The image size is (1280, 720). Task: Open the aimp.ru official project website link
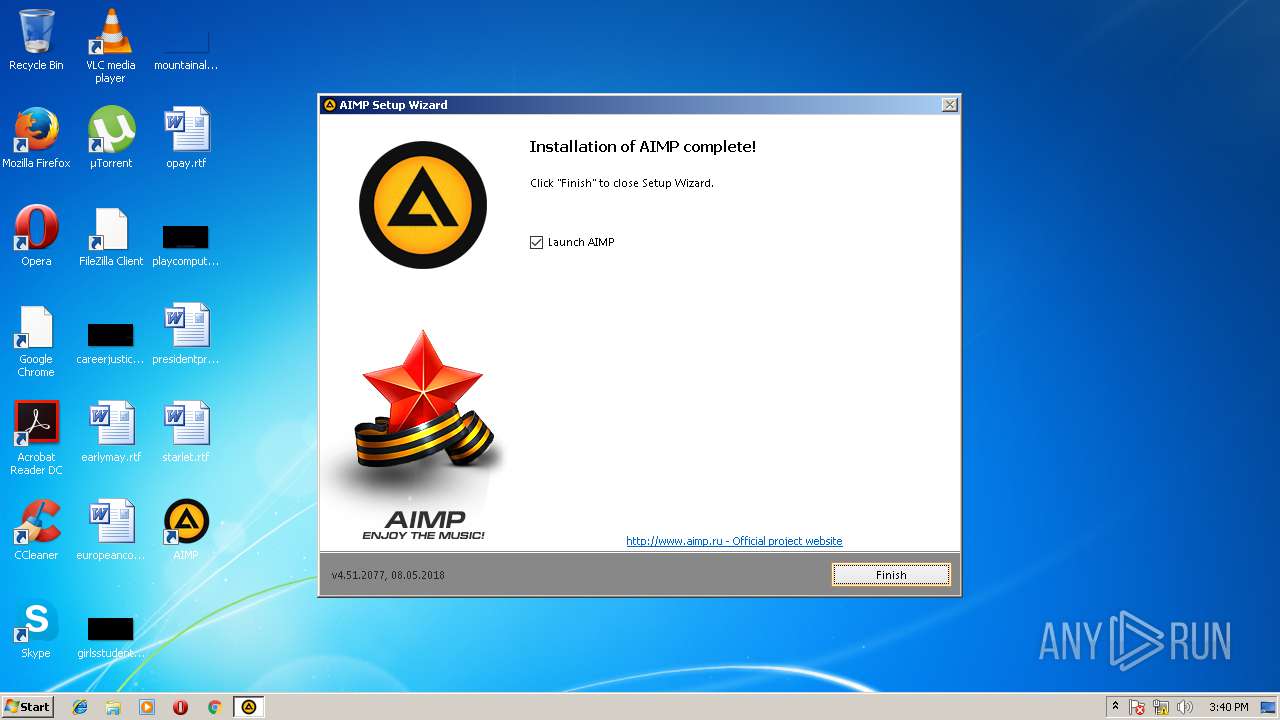click(734, 541)
